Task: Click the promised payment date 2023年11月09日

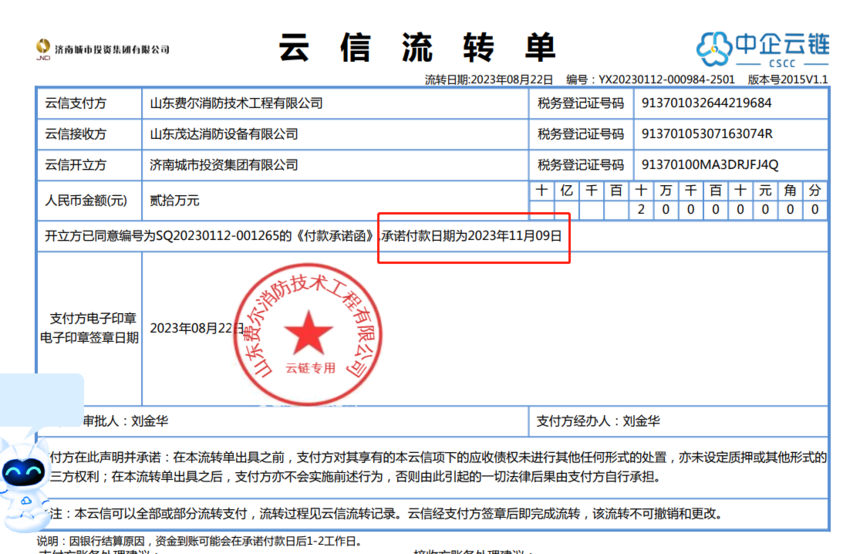Action: click(515, 236)
